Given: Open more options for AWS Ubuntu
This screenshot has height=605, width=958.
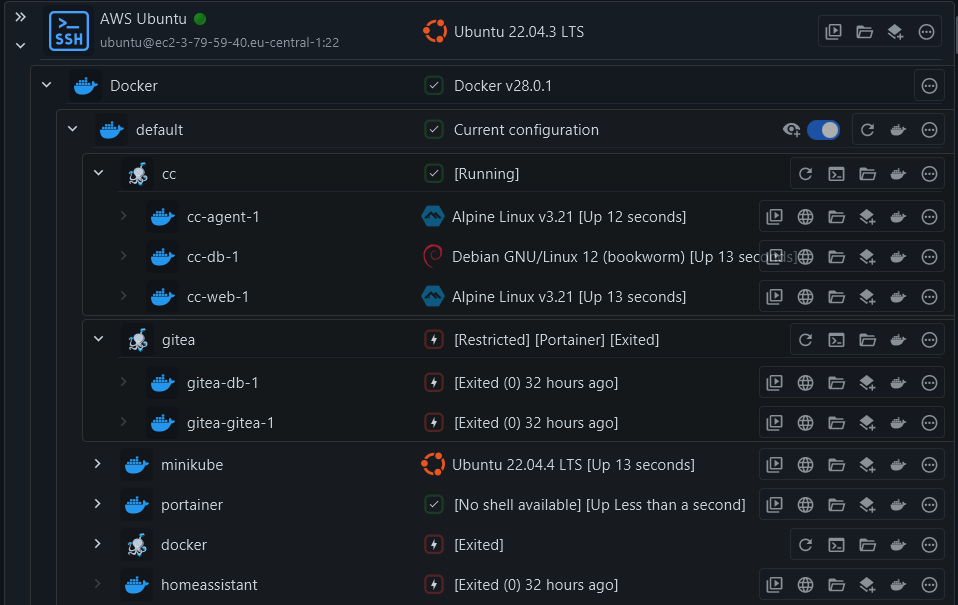Looking at the screenshot, I should pyautogui.click(x=926, y=32).
